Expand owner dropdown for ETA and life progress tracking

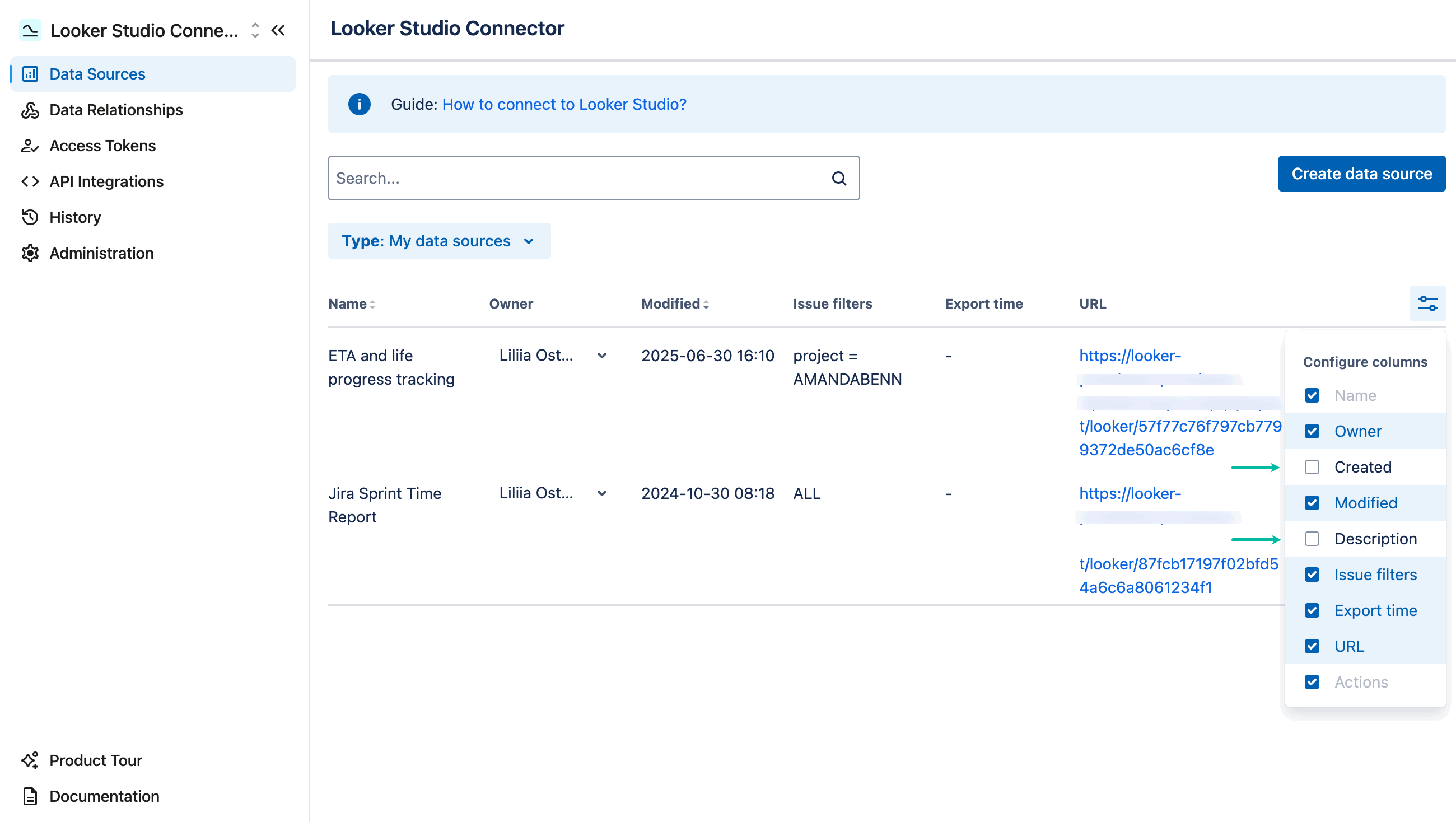tap(602, 355)
